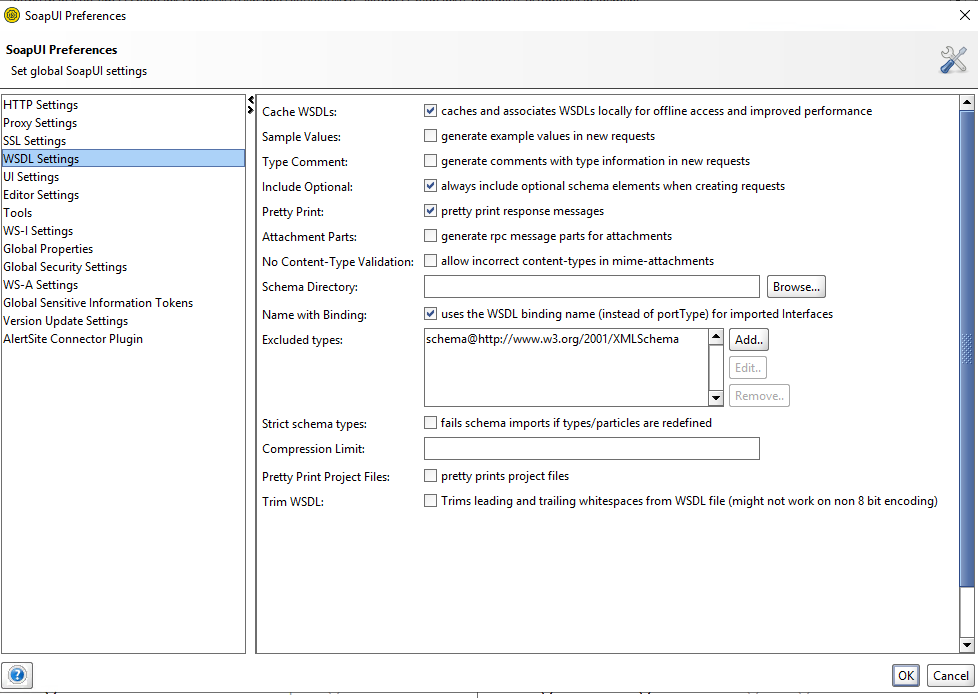
Task: Click the excluded types list scroll up arrow
Action: click(716, 338)
